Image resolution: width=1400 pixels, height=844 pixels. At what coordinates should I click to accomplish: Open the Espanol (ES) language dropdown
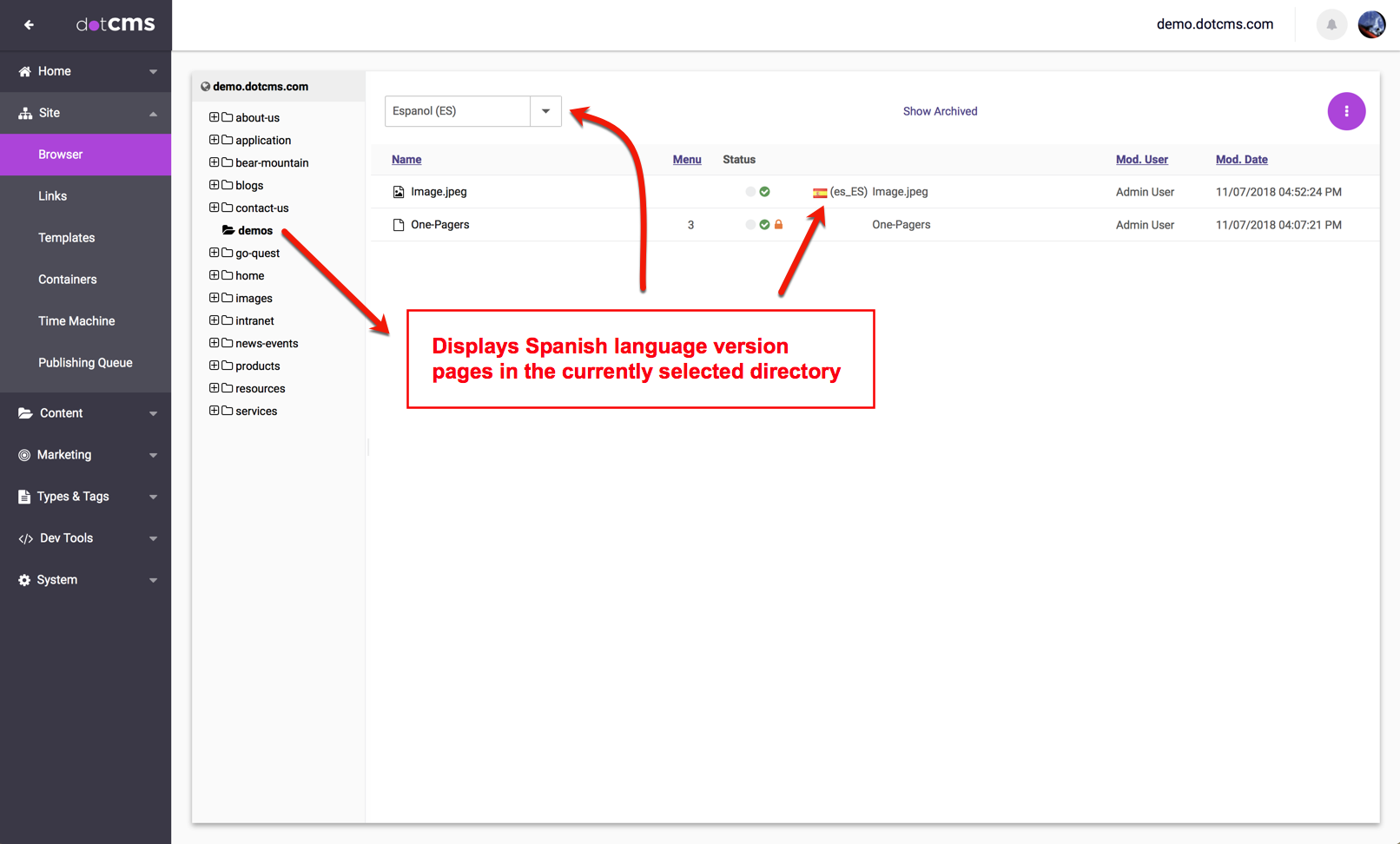pos(545,111)
